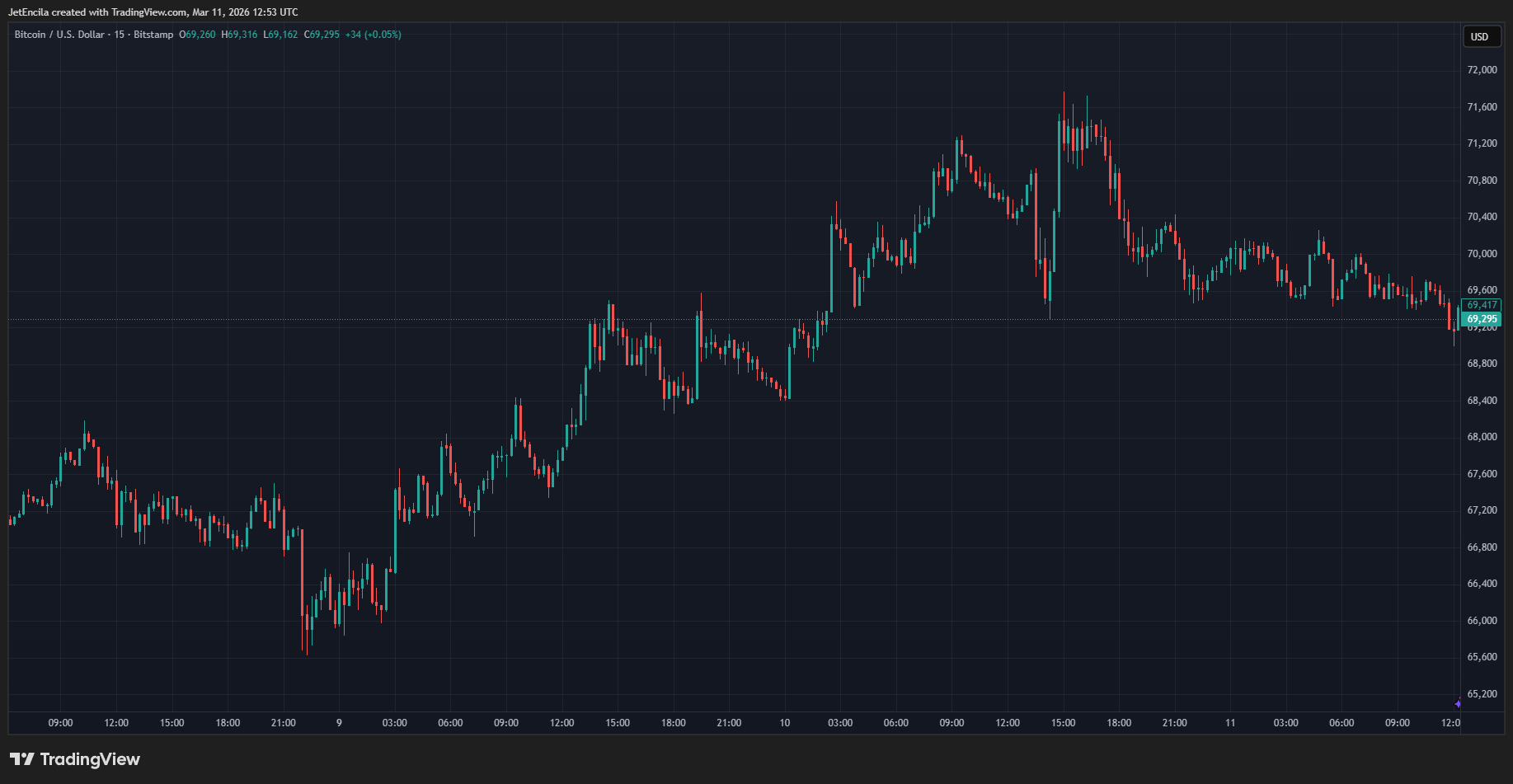Click the 69,295 current price label
Screen dimensions: 1513x784
(1482, 319)
